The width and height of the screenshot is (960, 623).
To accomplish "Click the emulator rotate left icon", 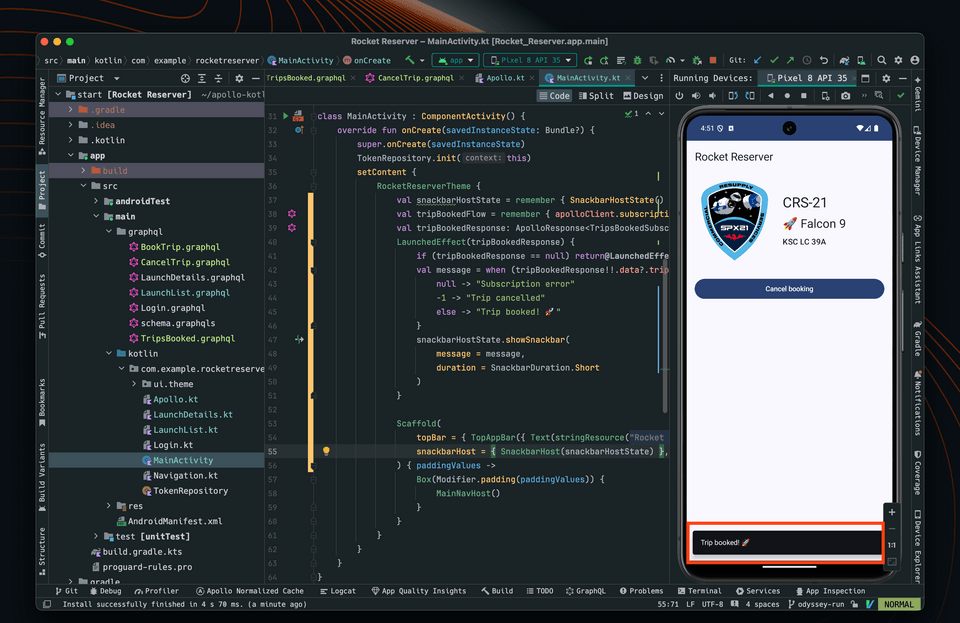I will coord(733,95).
